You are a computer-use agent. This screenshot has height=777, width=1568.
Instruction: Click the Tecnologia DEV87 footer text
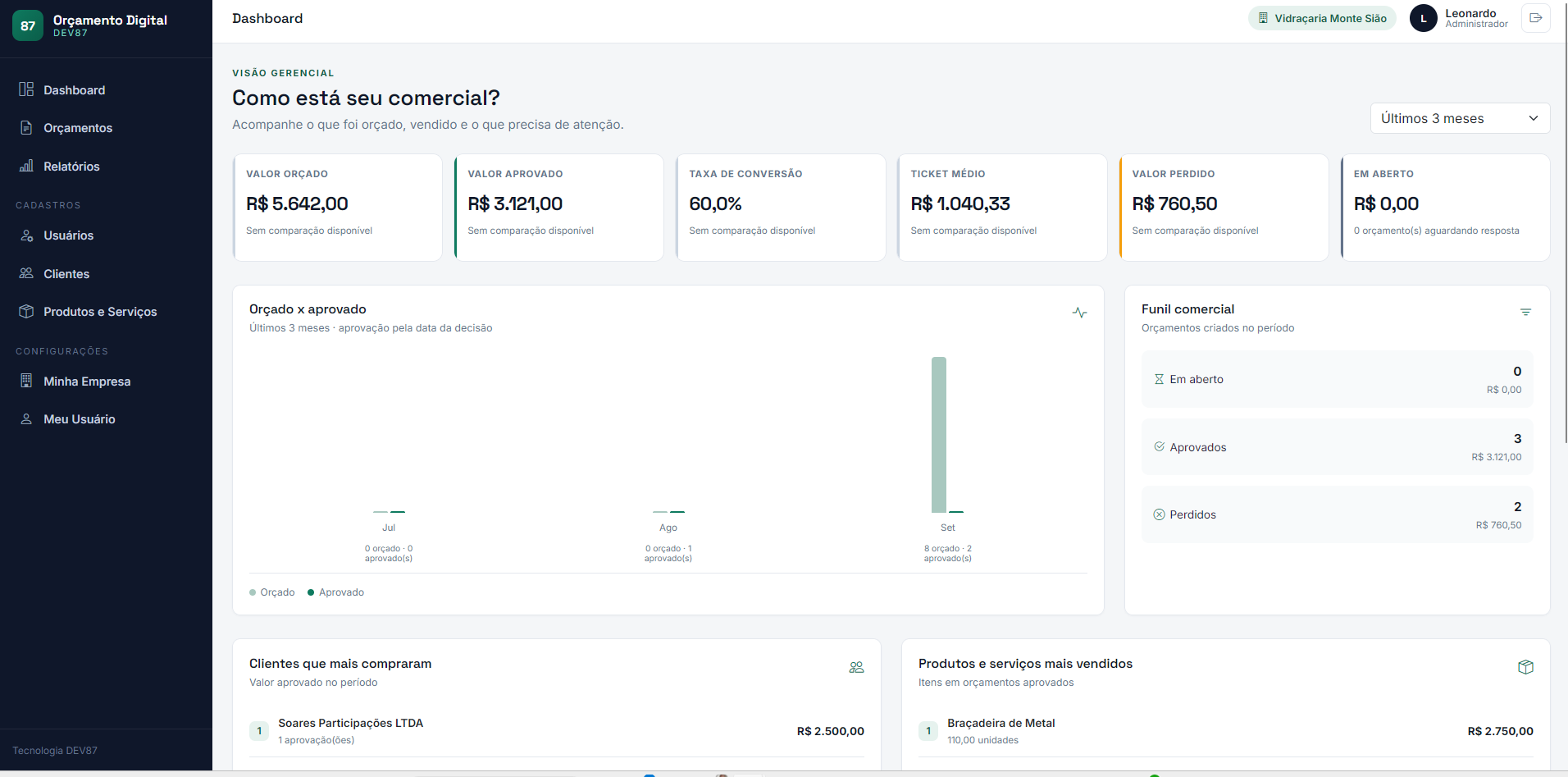[x=55, y=751]
